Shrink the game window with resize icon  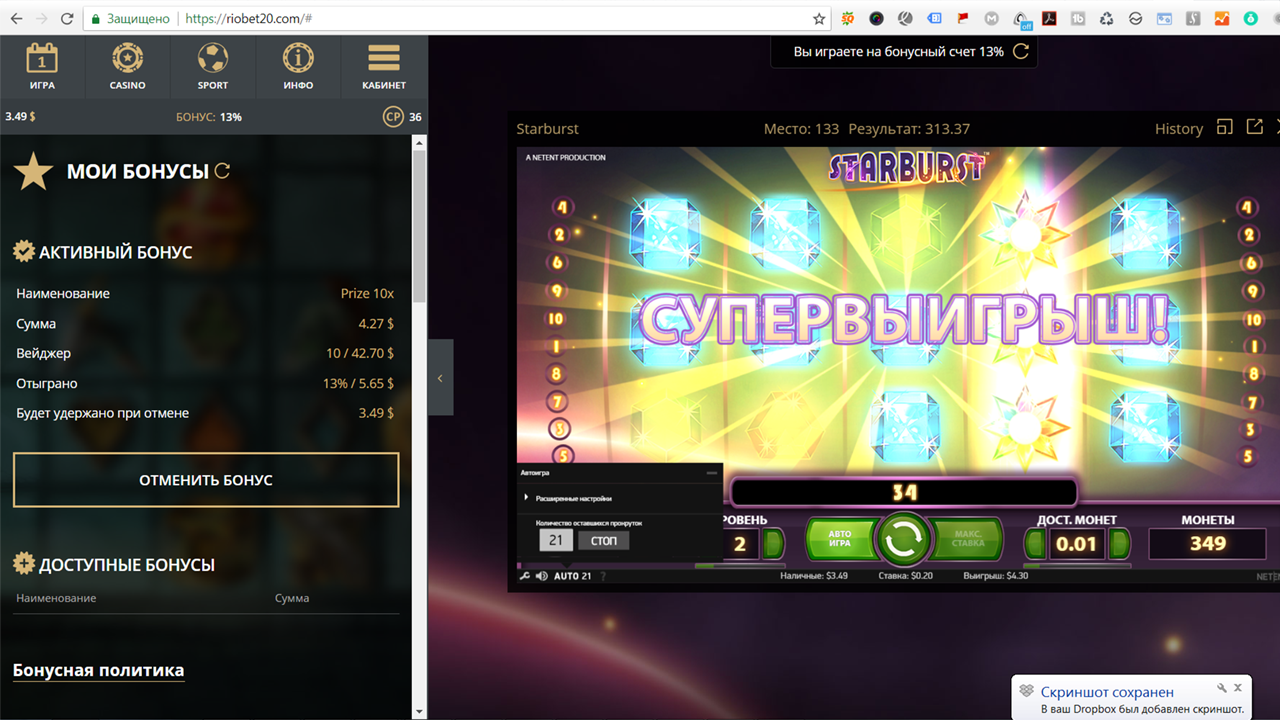1224,127
